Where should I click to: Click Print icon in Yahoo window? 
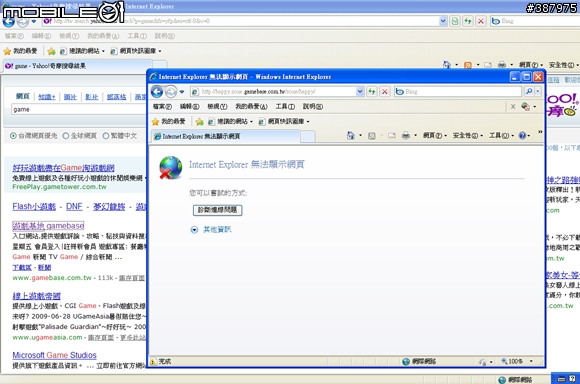(502, 65)
